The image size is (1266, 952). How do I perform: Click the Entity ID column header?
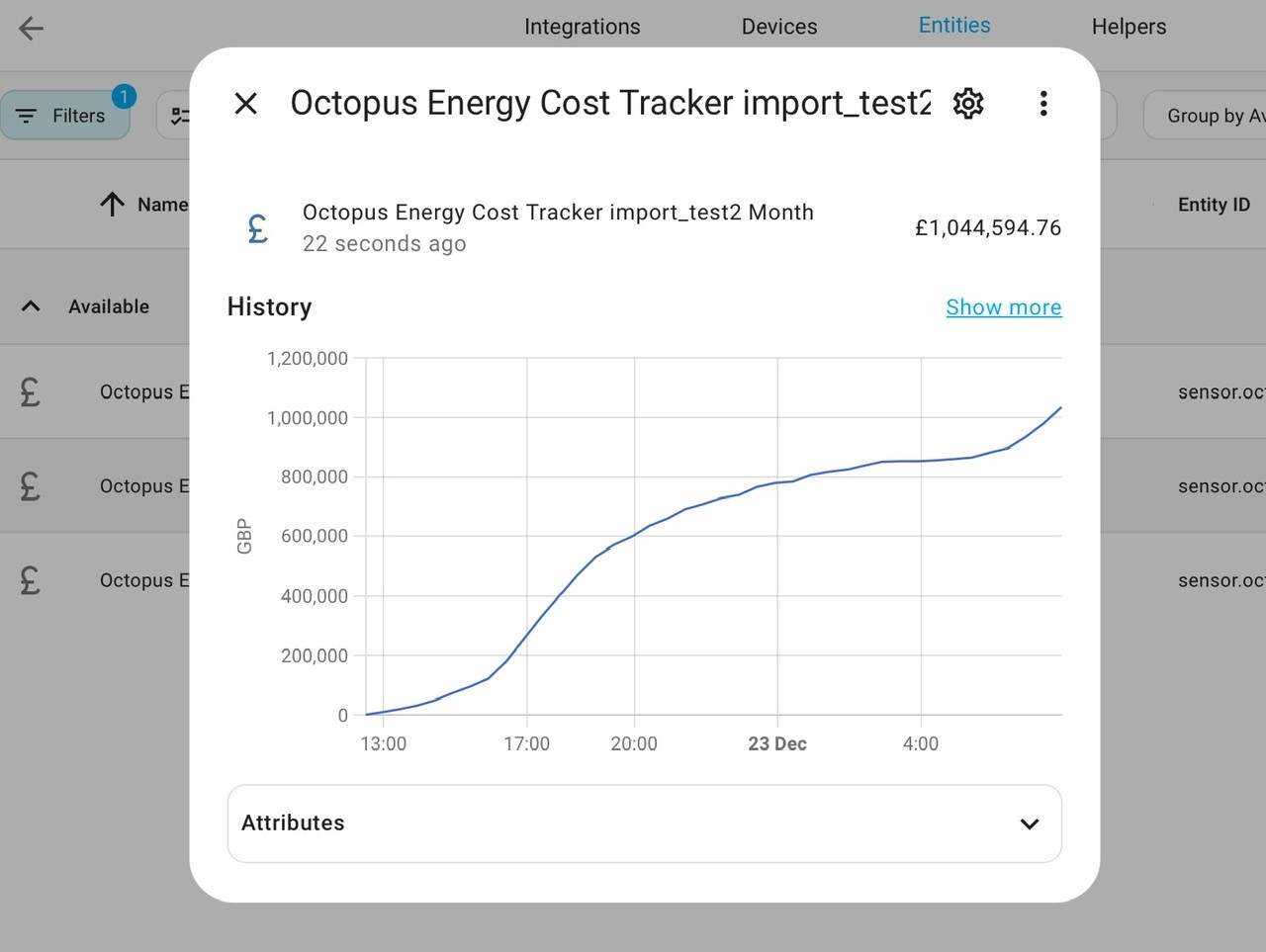pos(1214,205)
